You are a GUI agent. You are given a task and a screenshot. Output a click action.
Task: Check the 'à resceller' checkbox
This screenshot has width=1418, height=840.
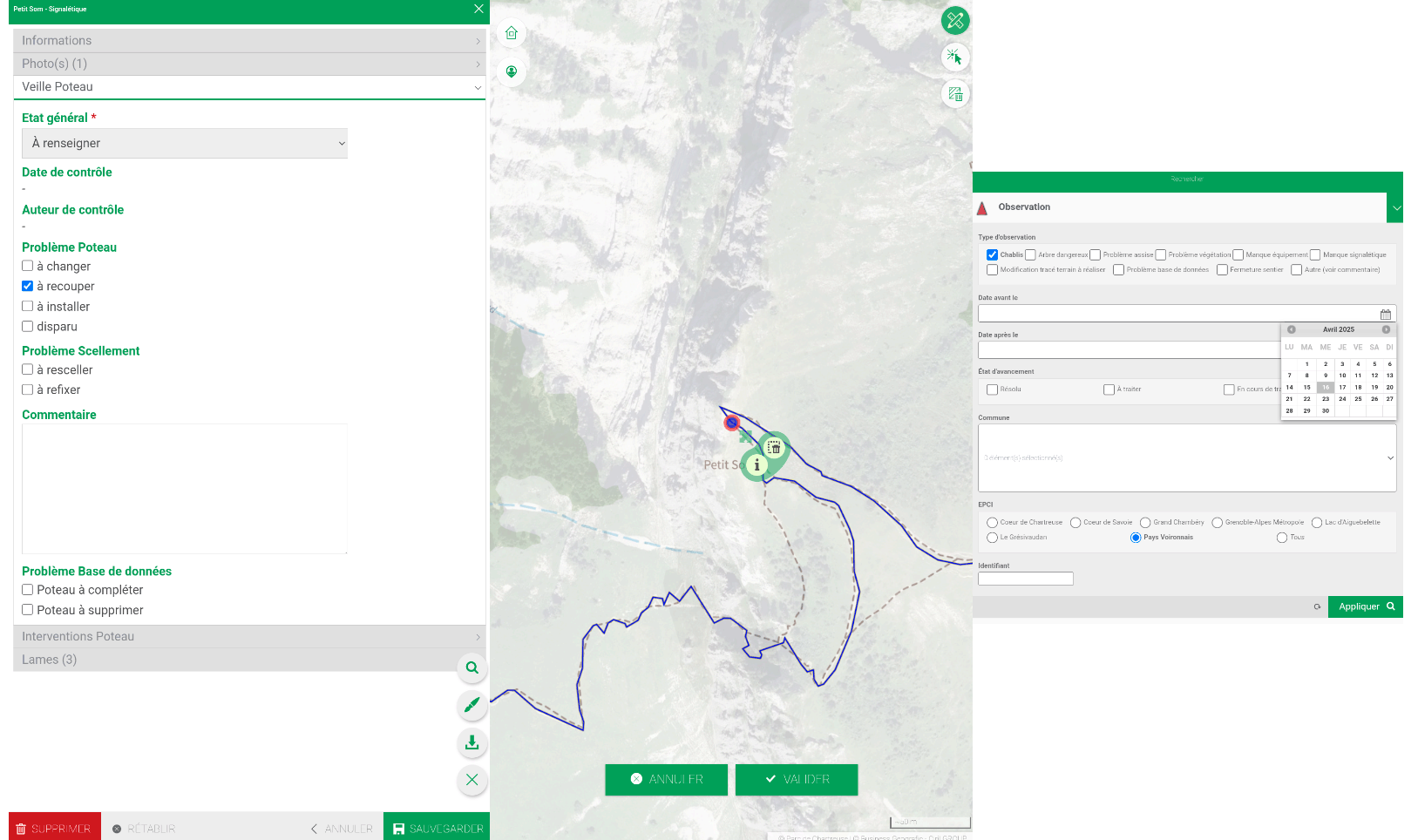tap(27, 369)
